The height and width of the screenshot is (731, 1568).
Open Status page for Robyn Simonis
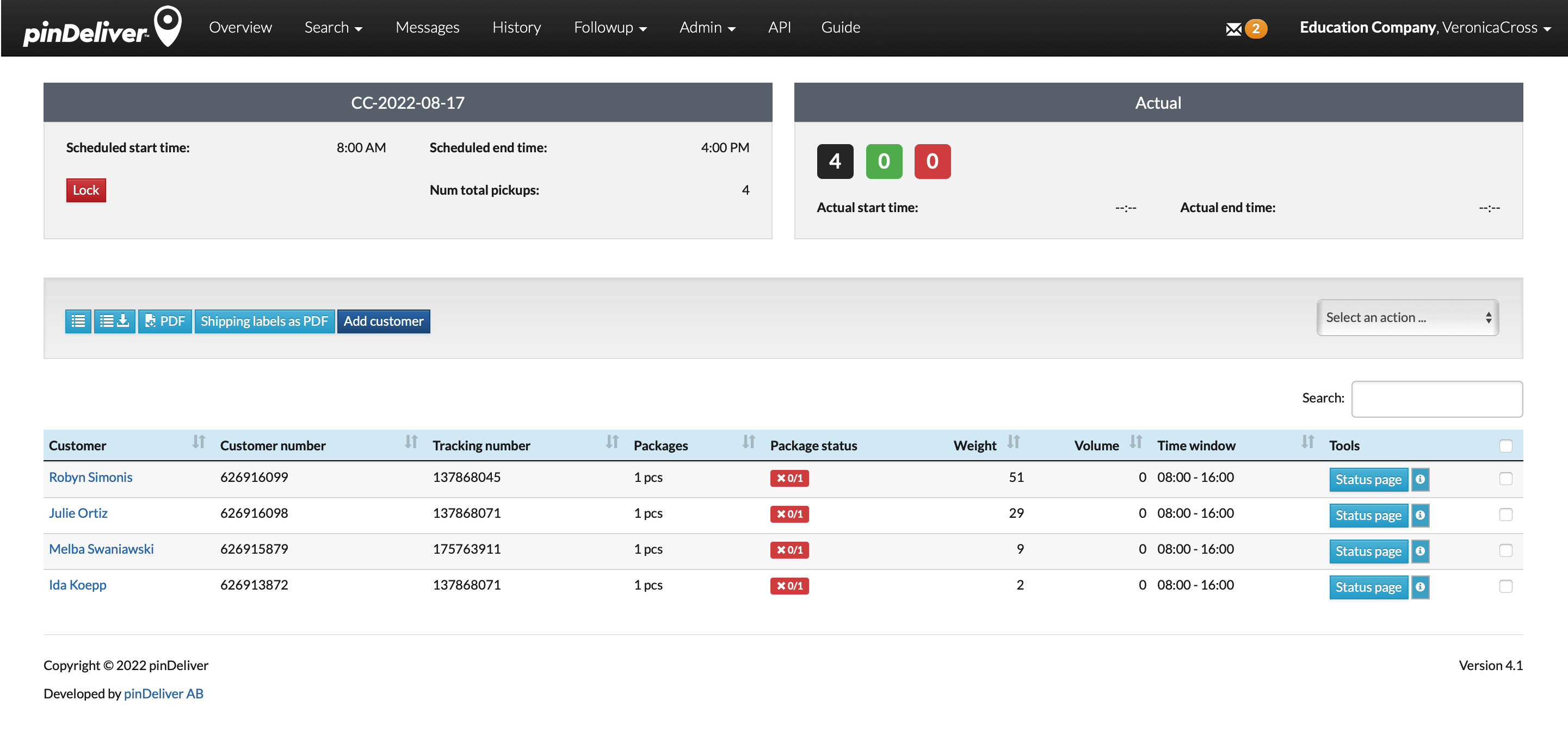pos(1368,479)
